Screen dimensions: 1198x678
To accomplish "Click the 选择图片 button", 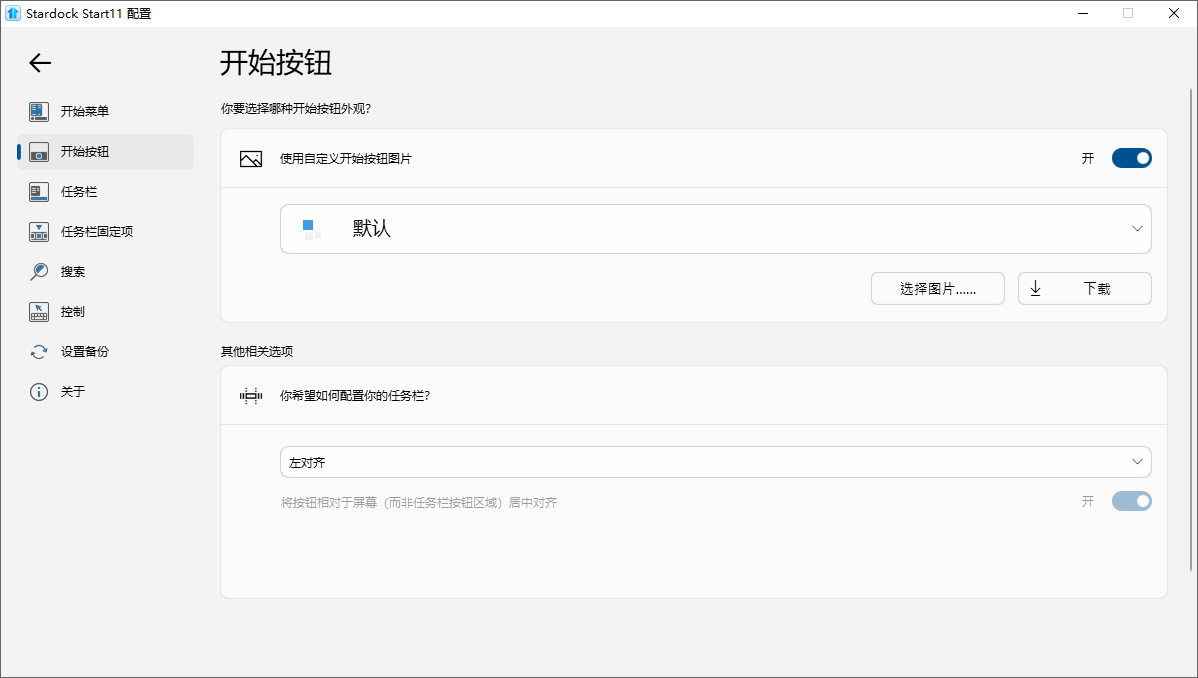I will 936,288.
